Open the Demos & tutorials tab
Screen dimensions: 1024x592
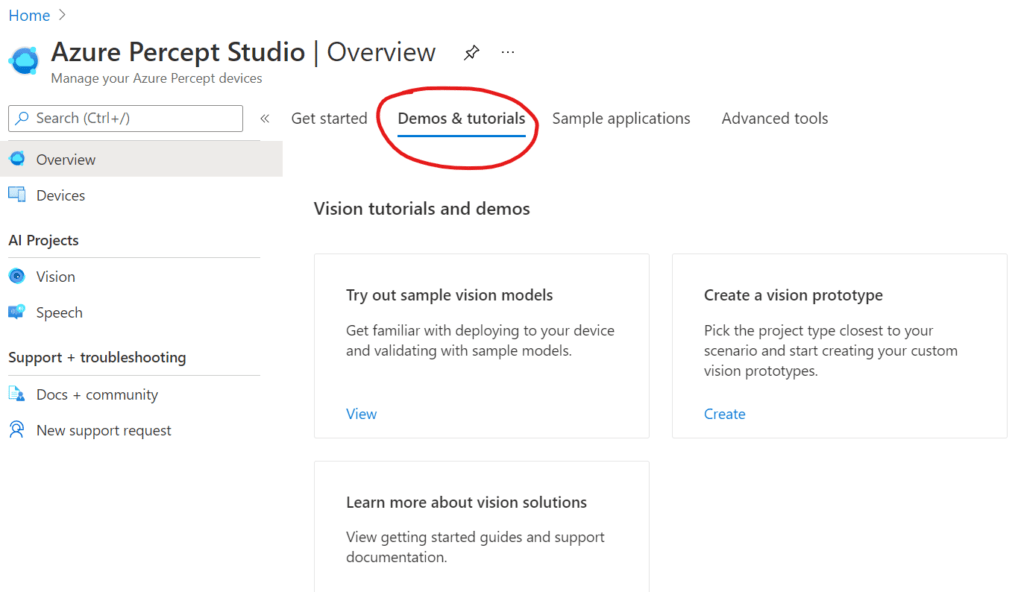click(461, 118)
